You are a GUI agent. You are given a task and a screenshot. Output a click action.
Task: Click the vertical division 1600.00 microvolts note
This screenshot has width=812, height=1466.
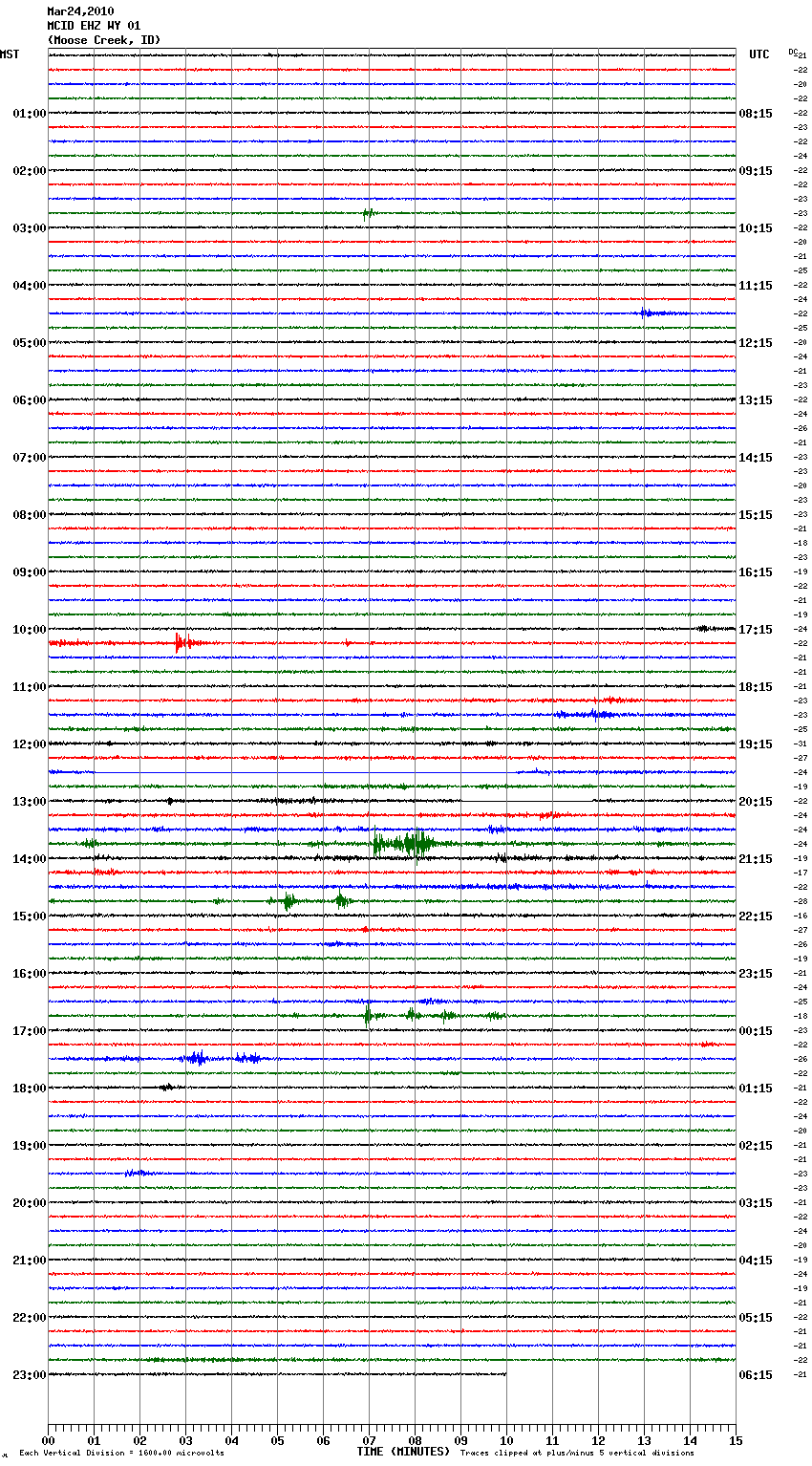121,1454
